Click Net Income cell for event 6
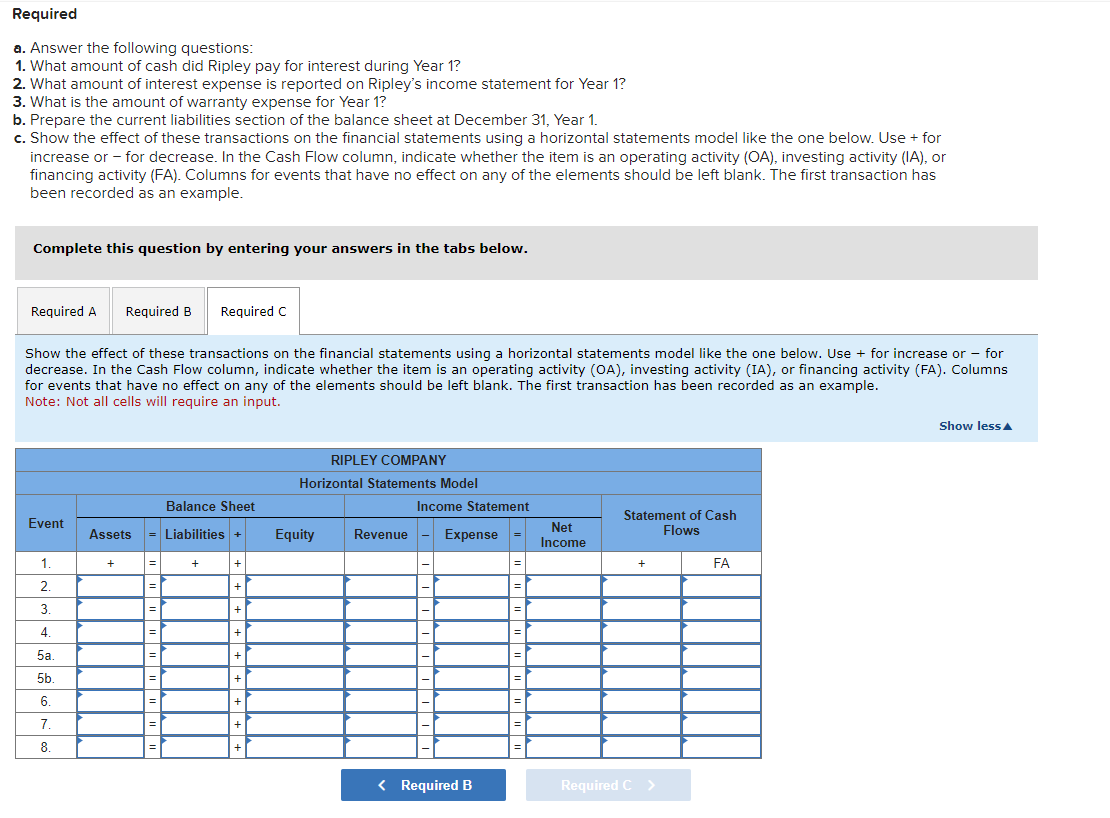1110x818 pixels. pos(563,701)
